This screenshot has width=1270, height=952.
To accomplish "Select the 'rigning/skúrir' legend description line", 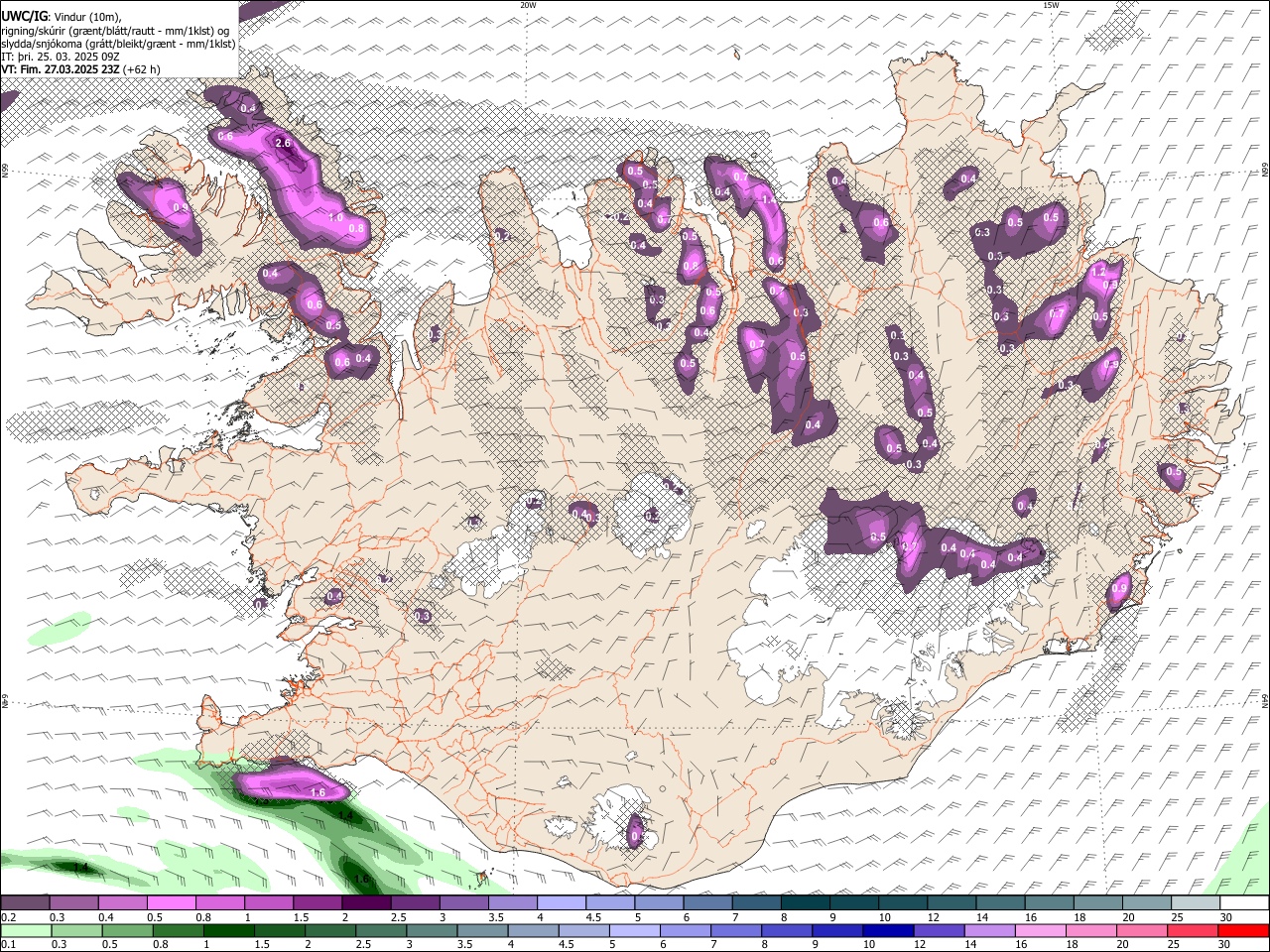I will [117, 31].
